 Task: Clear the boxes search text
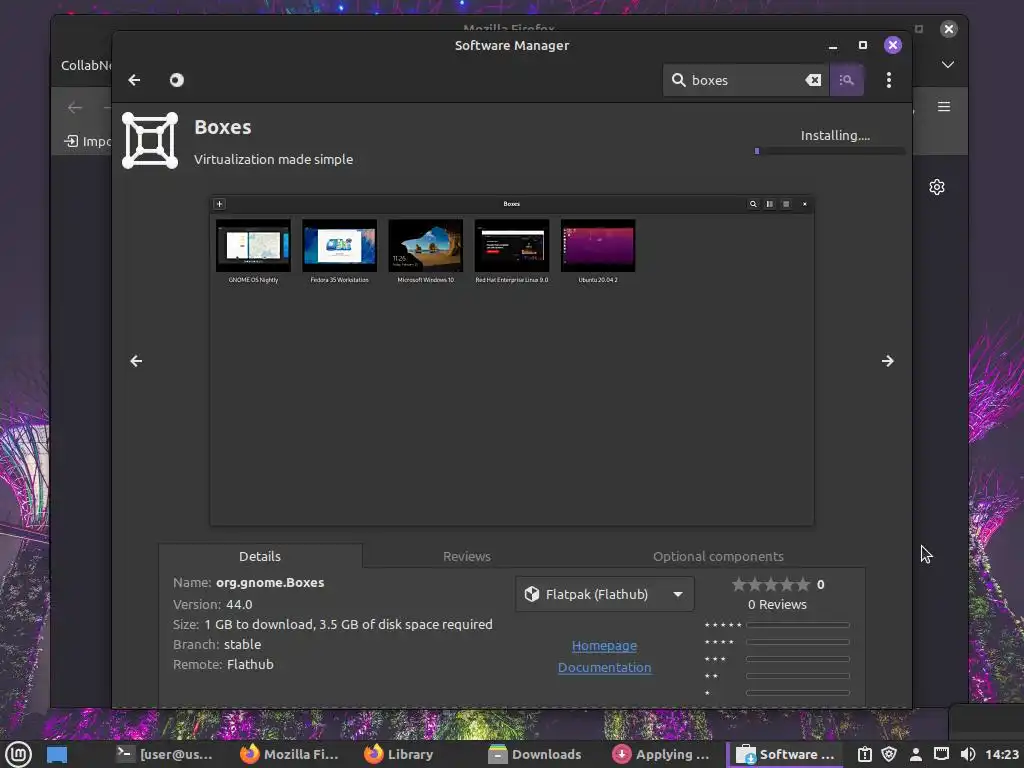click(x=813, y=80)
